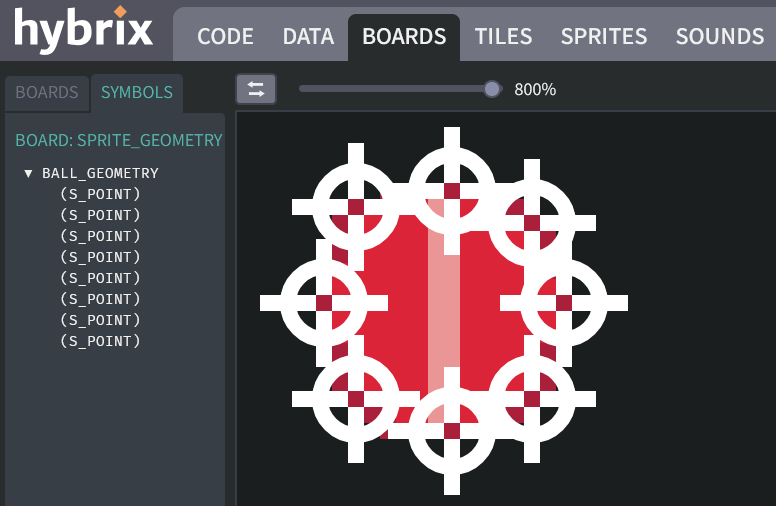The width and height of the screenshot is (776, 506).
Task: Click the hybrix logo
Action: [83, 30]
